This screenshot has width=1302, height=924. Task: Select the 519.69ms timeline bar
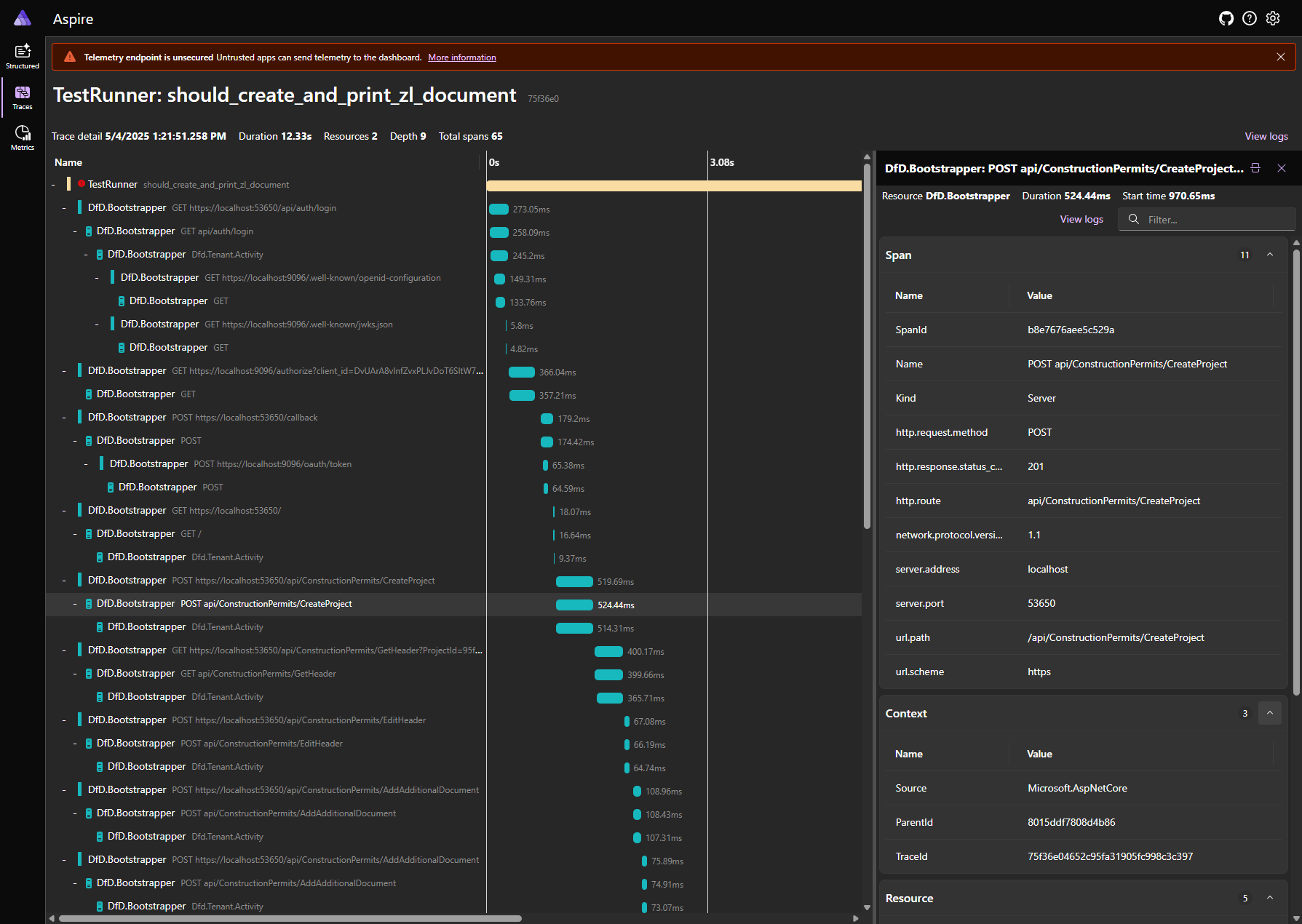tap(575, 581)
